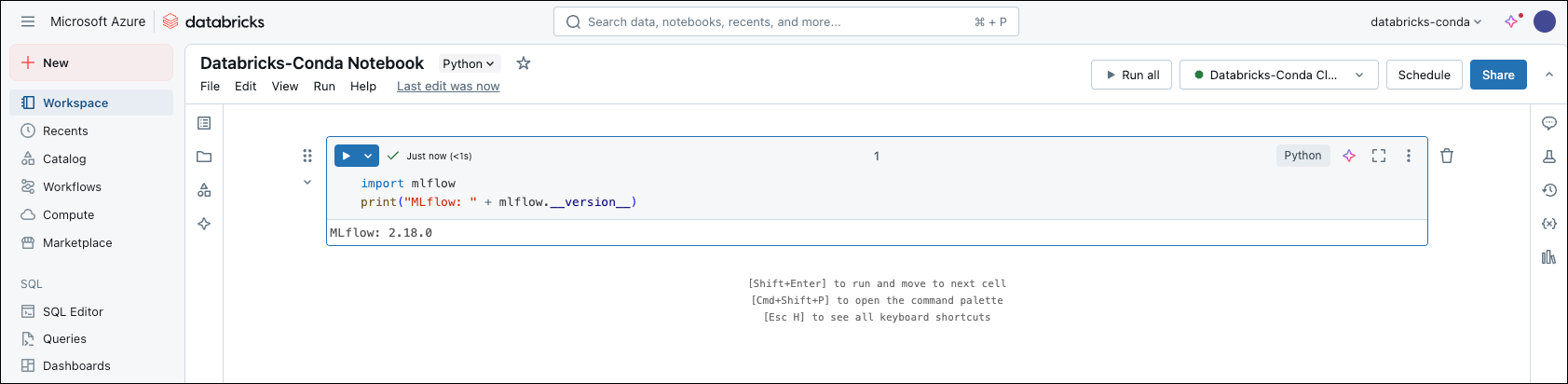Screen dimensions: 1568x384
Task: Open the Databricks-Conda cluster selector
Action: tap(1279, 75)
